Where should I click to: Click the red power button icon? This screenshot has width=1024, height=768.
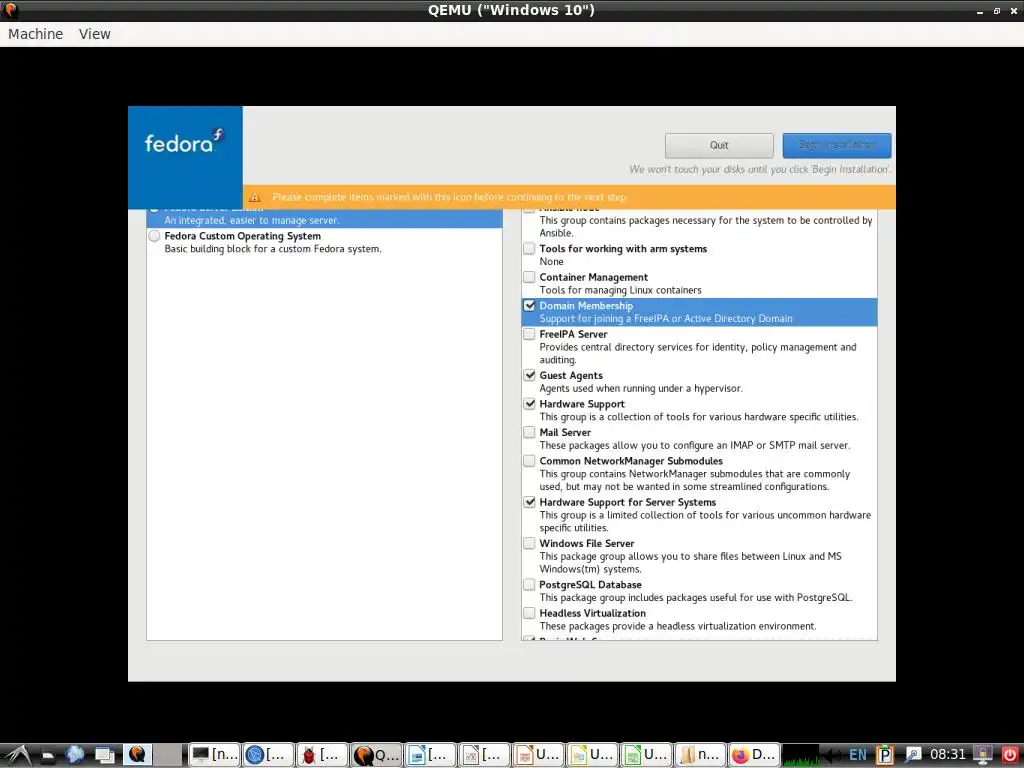[x=1010, y=755]
